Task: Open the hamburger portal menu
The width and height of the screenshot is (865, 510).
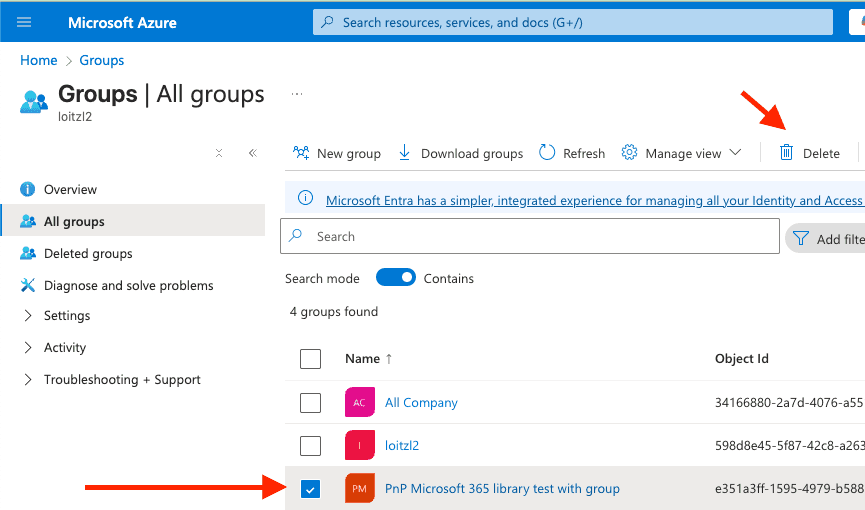Action: (24, 22)
